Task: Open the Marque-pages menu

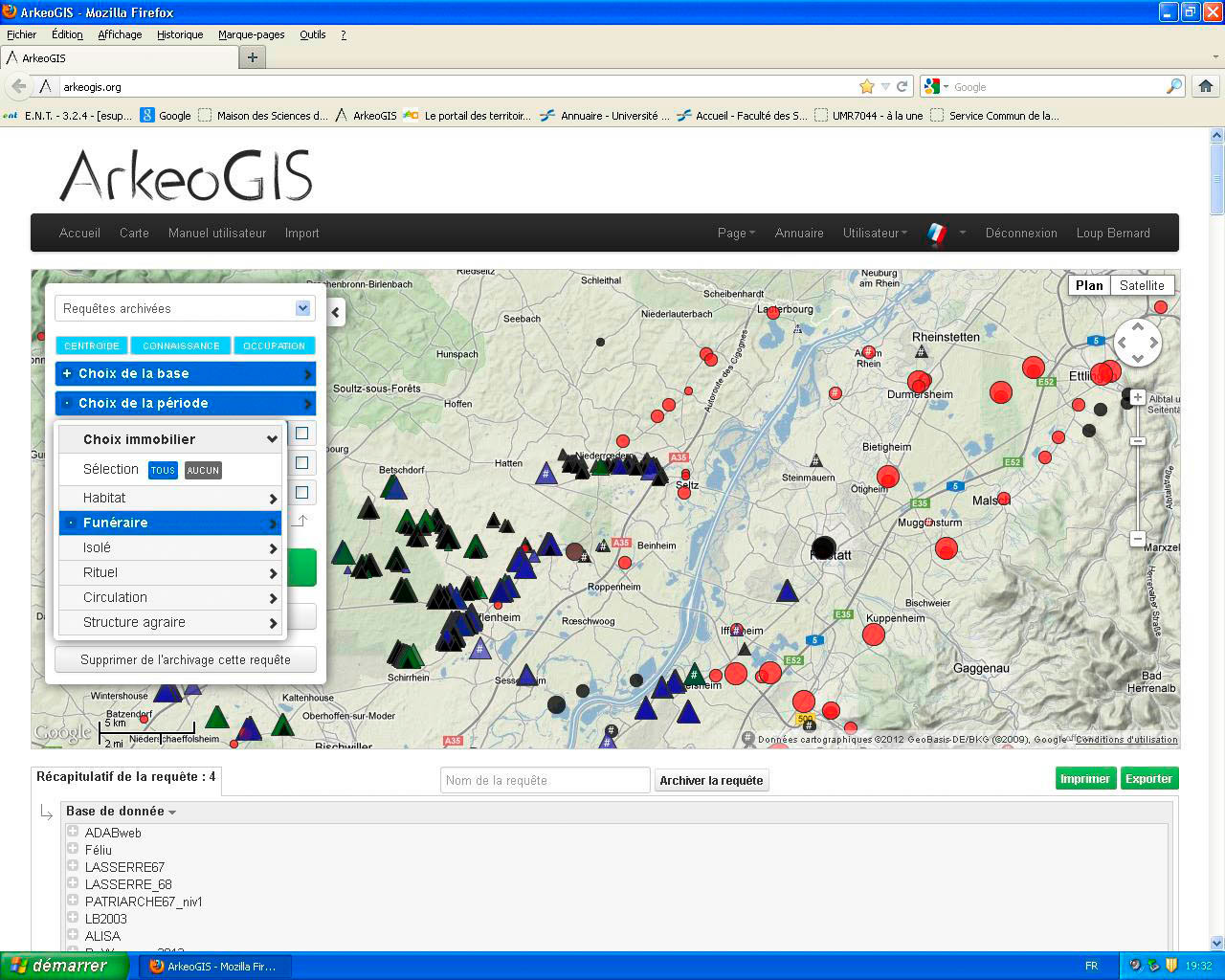Action: (251, 34)
